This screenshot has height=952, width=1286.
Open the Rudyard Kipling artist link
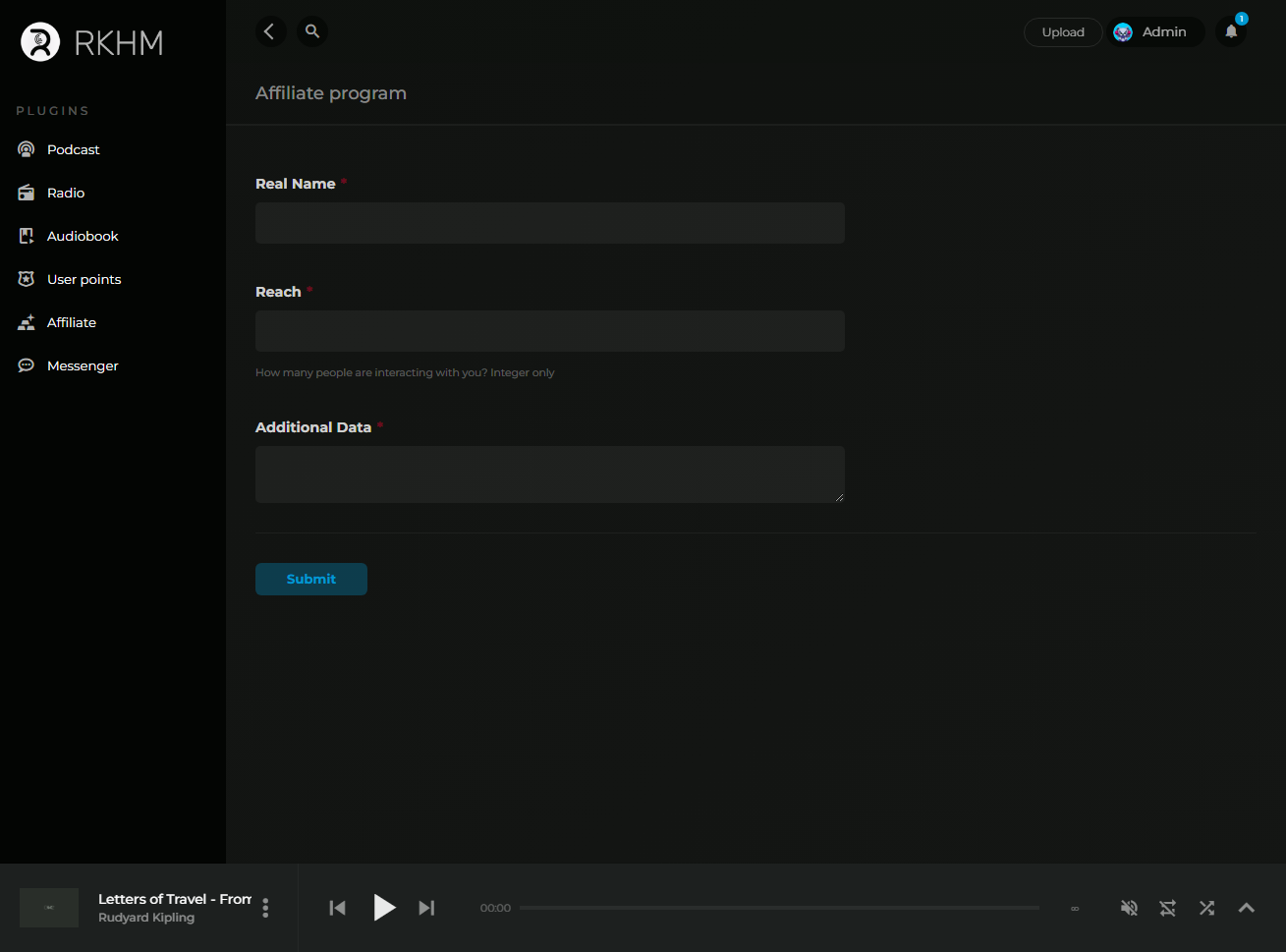point(146,918)
